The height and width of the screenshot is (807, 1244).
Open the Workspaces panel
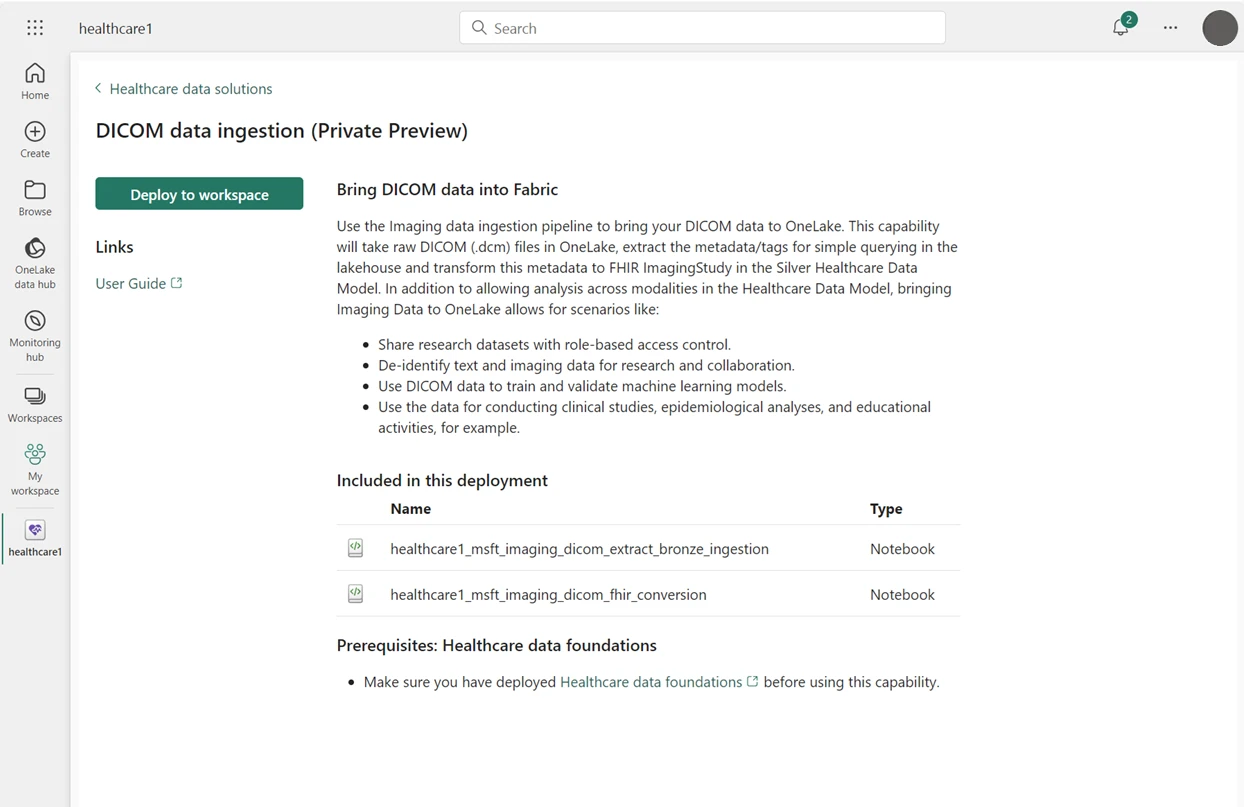click(34, 398)
